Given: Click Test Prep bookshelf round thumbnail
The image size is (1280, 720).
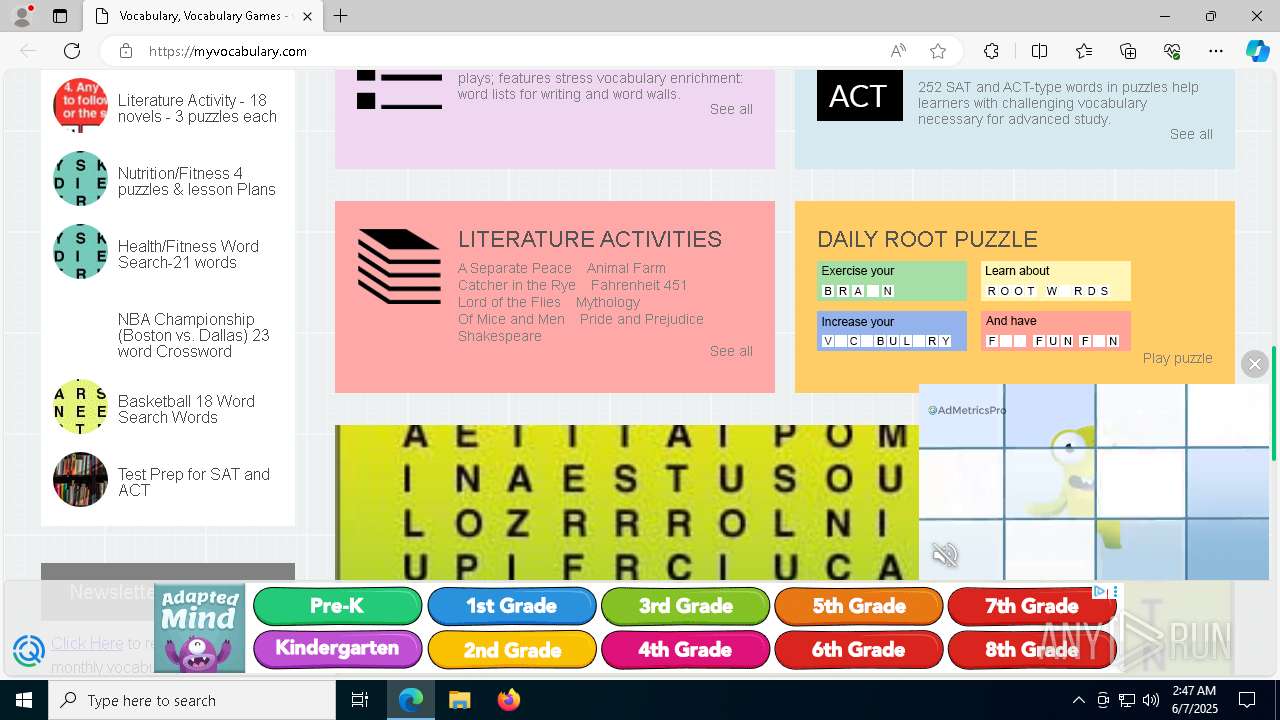Looking at the screenshot, I should (80, 479).
